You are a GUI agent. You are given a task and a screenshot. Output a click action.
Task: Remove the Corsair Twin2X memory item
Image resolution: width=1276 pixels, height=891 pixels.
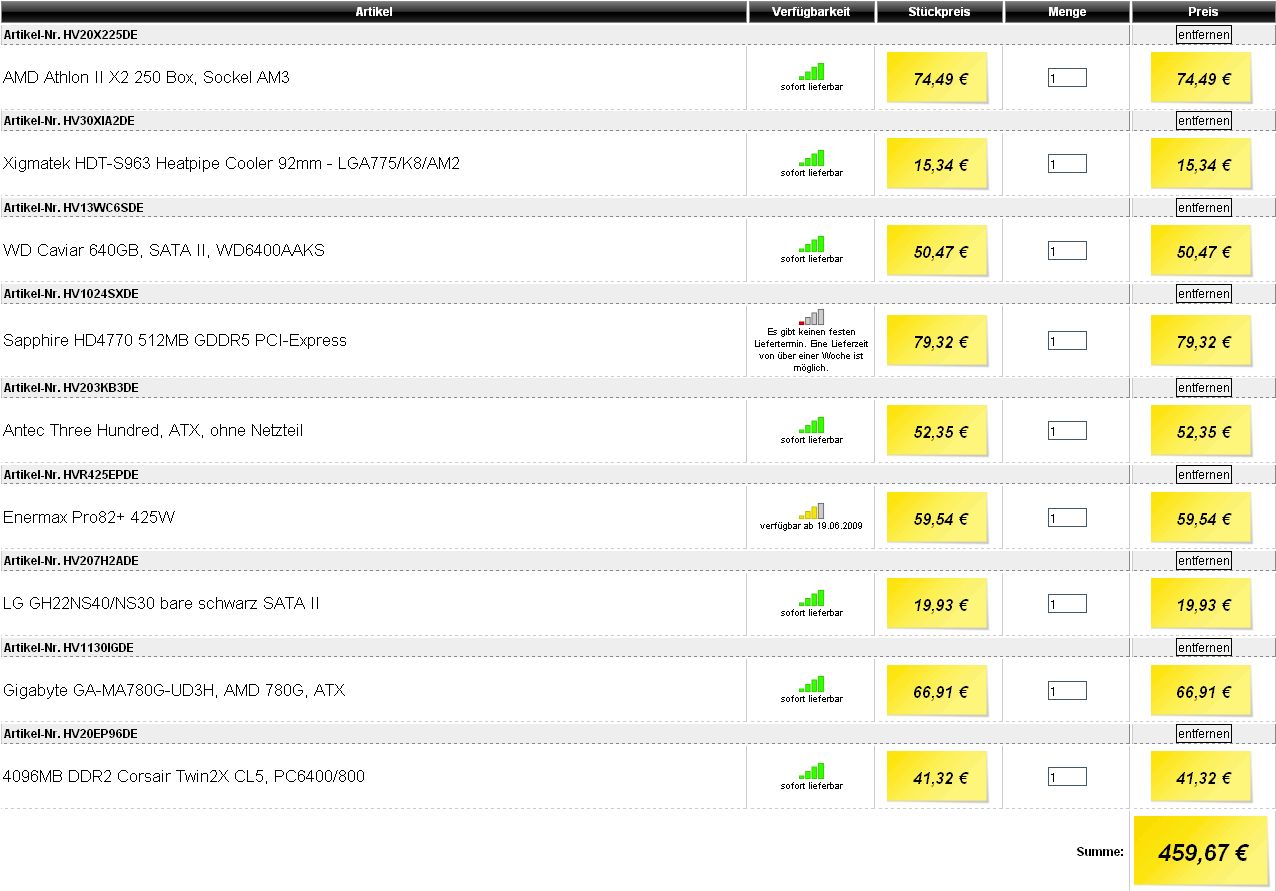tap(1203, 734)
